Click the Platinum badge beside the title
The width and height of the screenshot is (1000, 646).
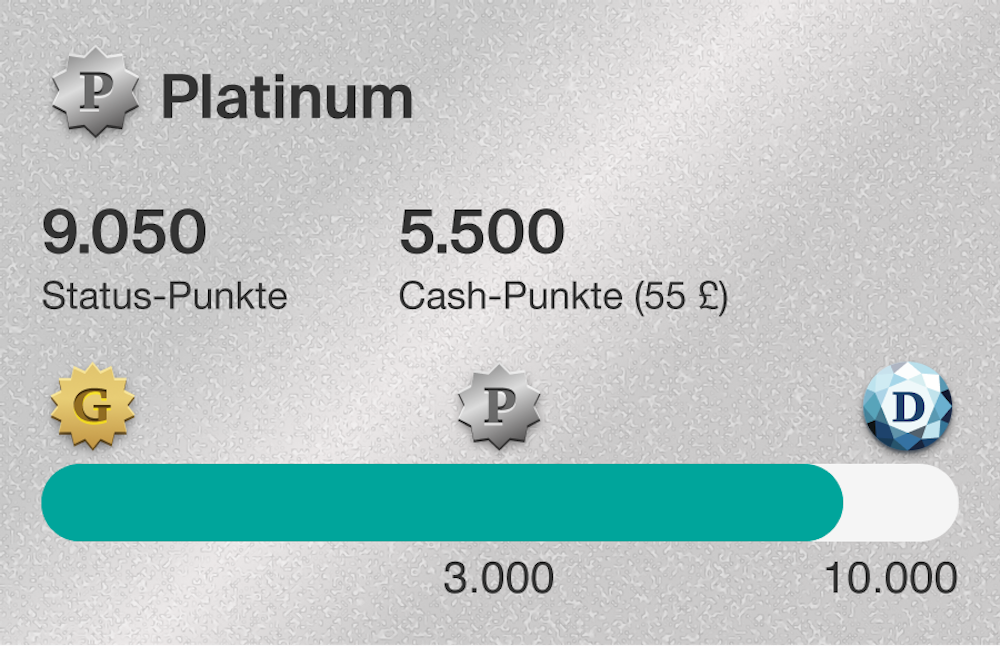(x=95, y=98)
